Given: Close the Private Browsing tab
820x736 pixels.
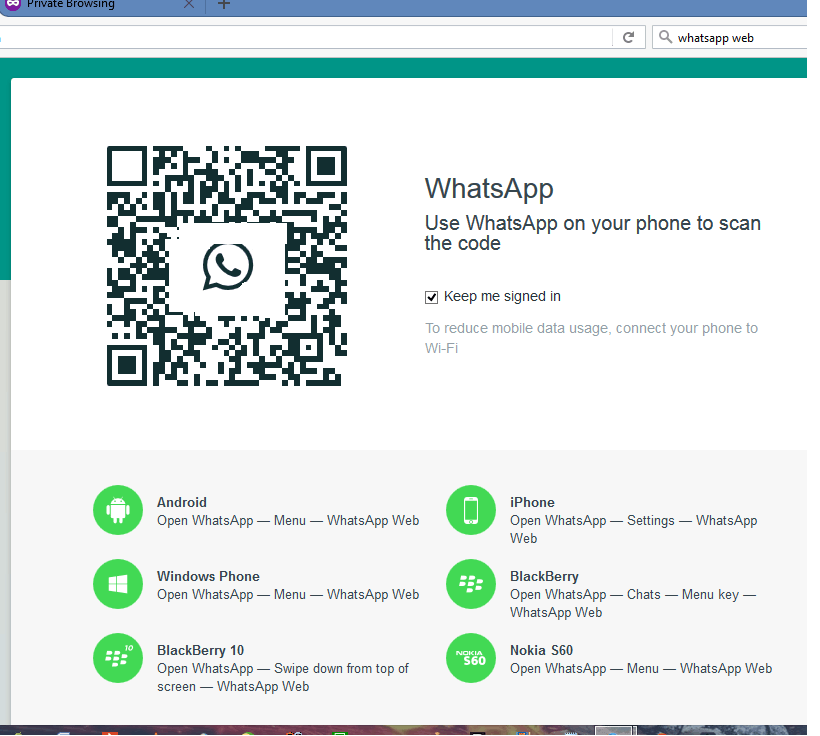Looking at the screenshot, I should tap(188, 5).
